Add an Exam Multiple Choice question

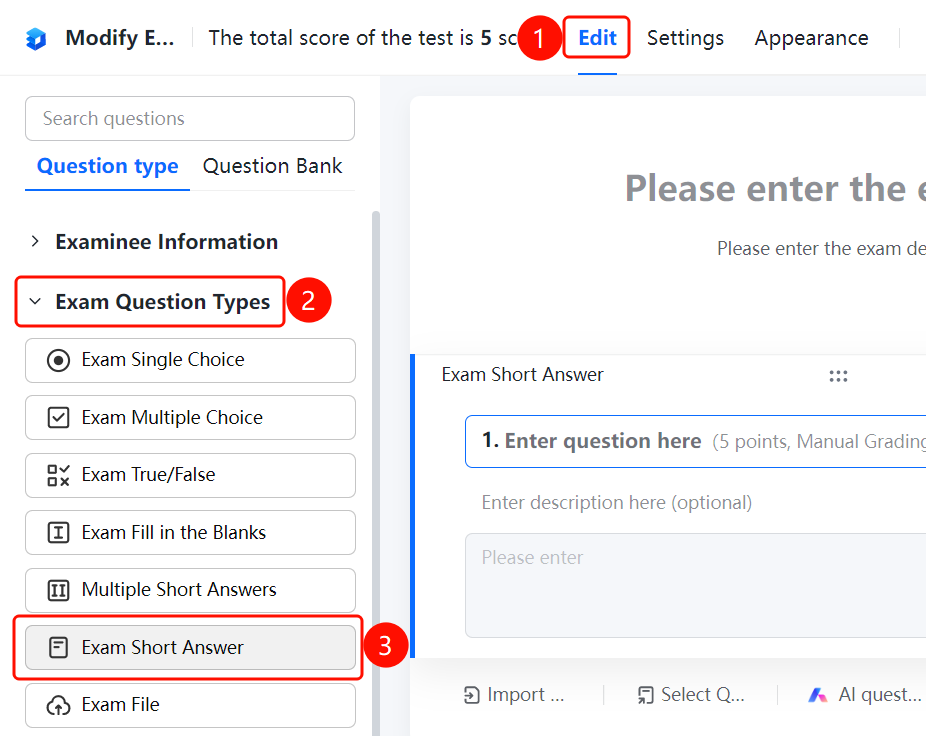click(x=190, y=418)
